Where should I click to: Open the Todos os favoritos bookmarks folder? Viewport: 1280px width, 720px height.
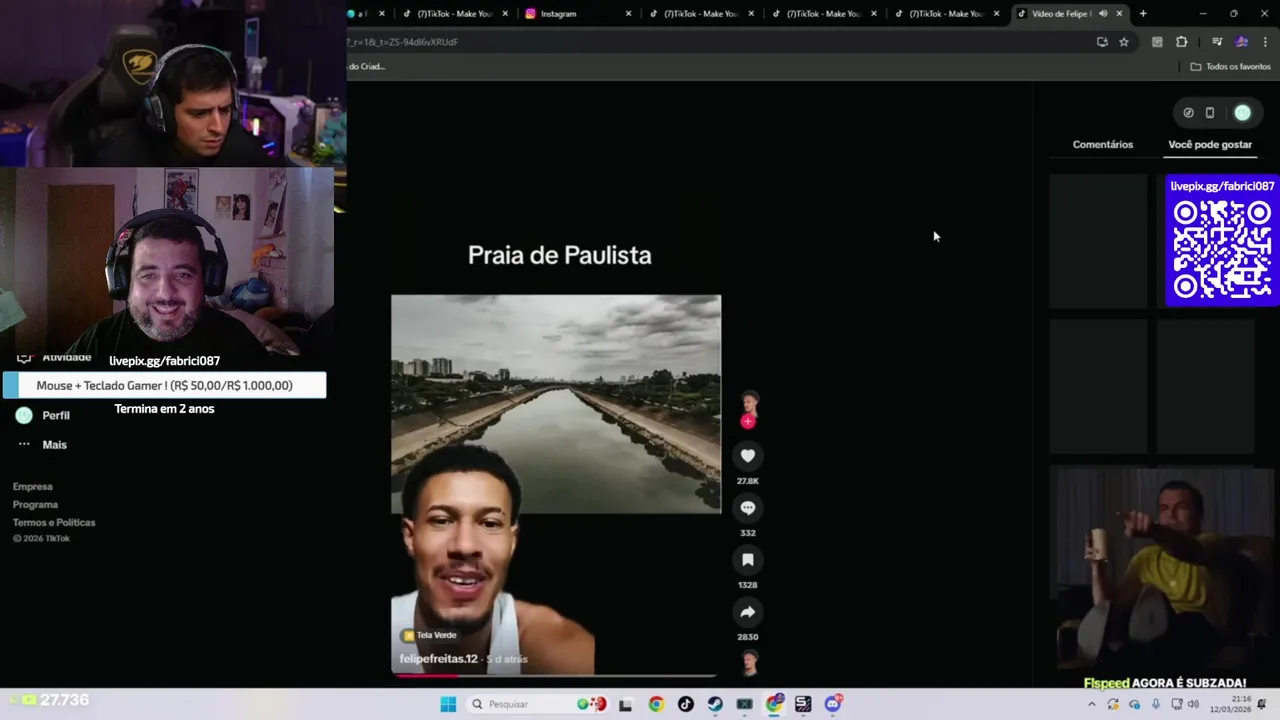point(1230,67)
